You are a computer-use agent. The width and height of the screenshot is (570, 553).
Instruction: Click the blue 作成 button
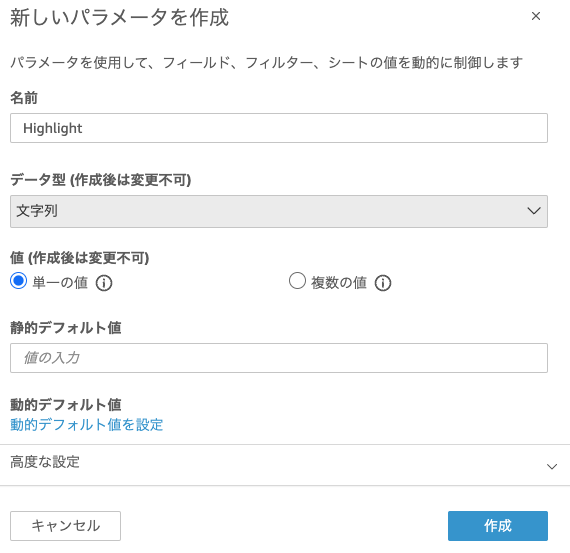click(x=498, y=526)
